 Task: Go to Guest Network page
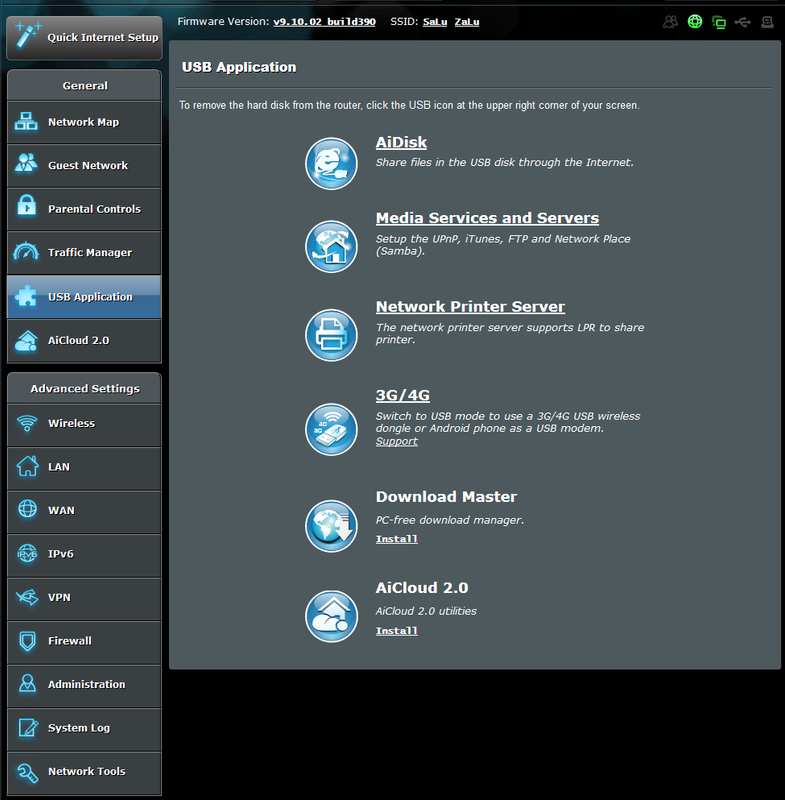84,166
